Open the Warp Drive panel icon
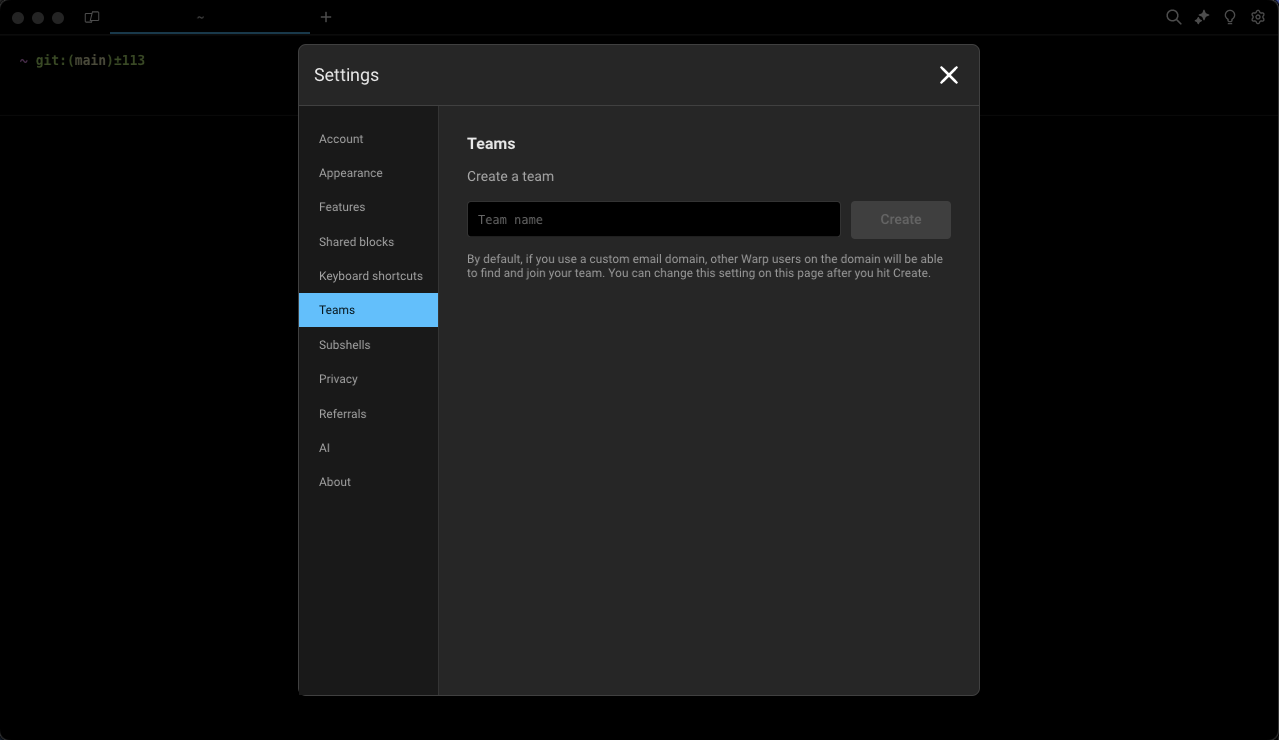 (92, 18)
